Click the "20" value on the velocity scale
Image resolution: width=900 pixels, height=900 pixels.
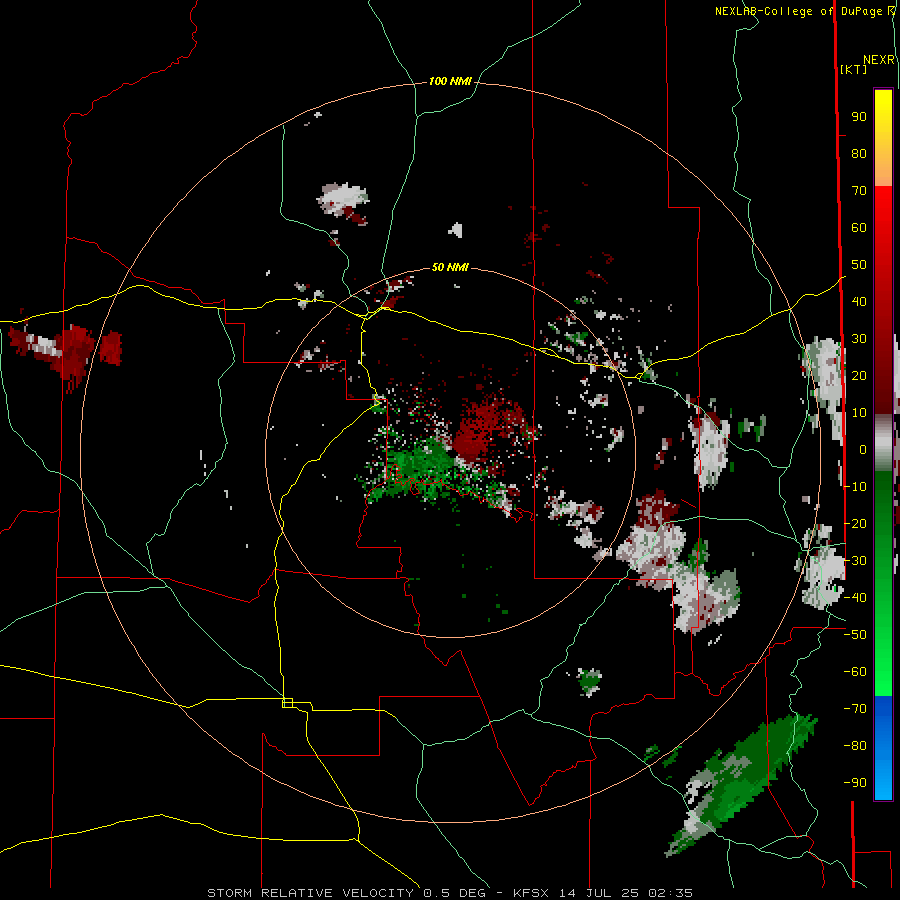tap(859, 376)
